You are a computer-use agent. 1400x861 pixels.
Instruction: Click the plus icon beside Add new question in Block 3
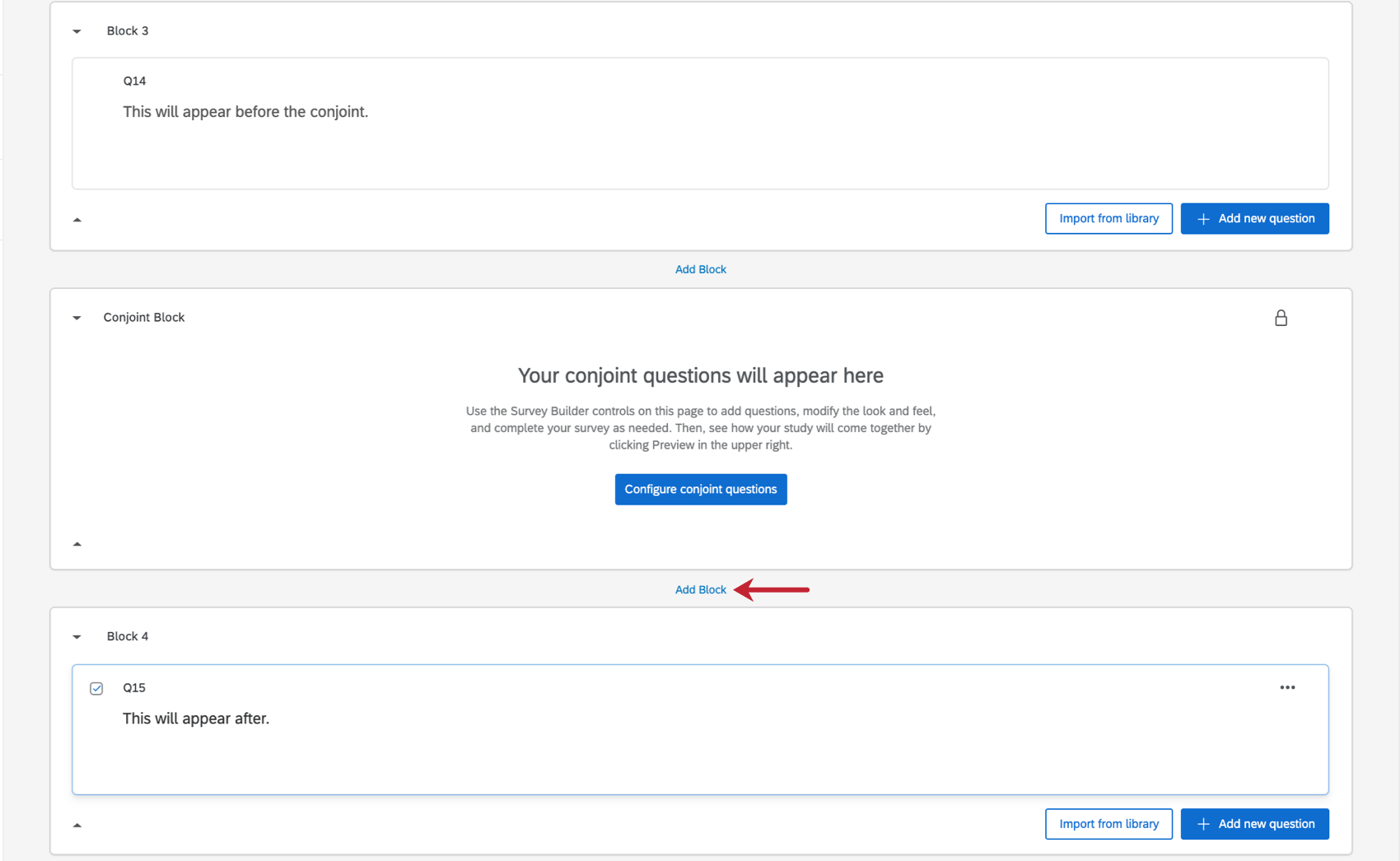1203,218
